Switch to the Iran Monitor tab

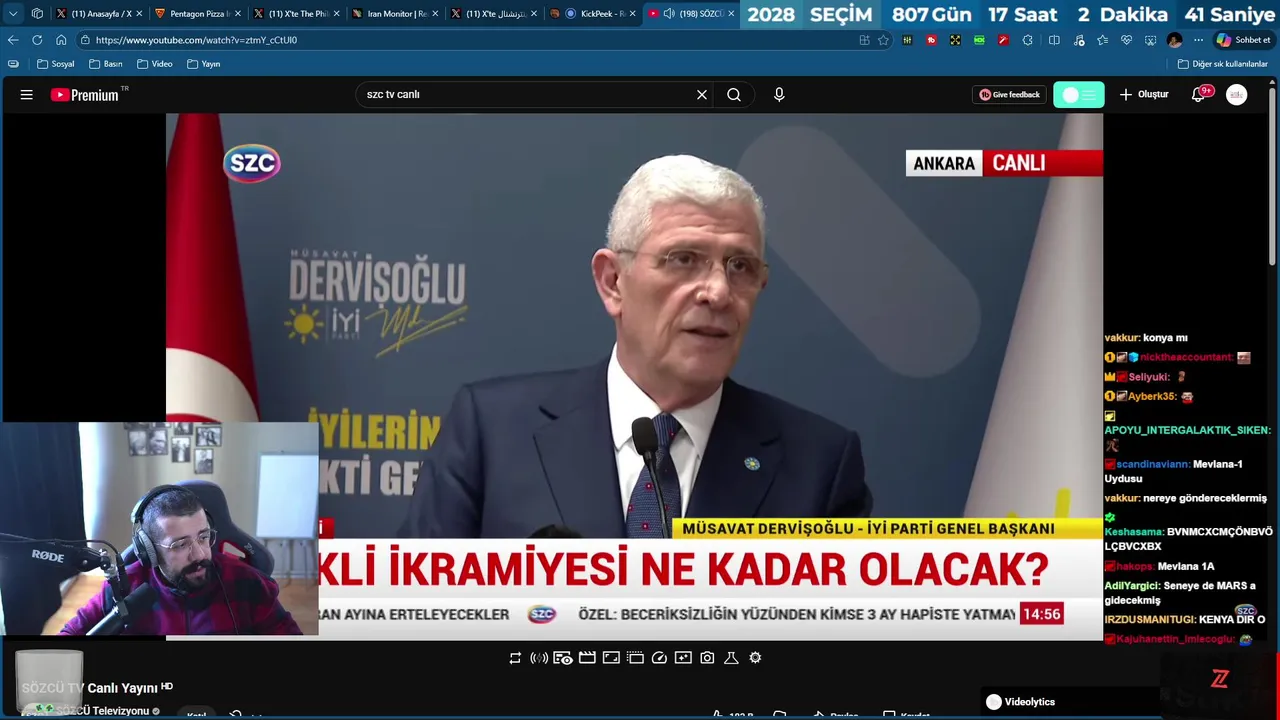pyautogui.click(x=393, y=14)
